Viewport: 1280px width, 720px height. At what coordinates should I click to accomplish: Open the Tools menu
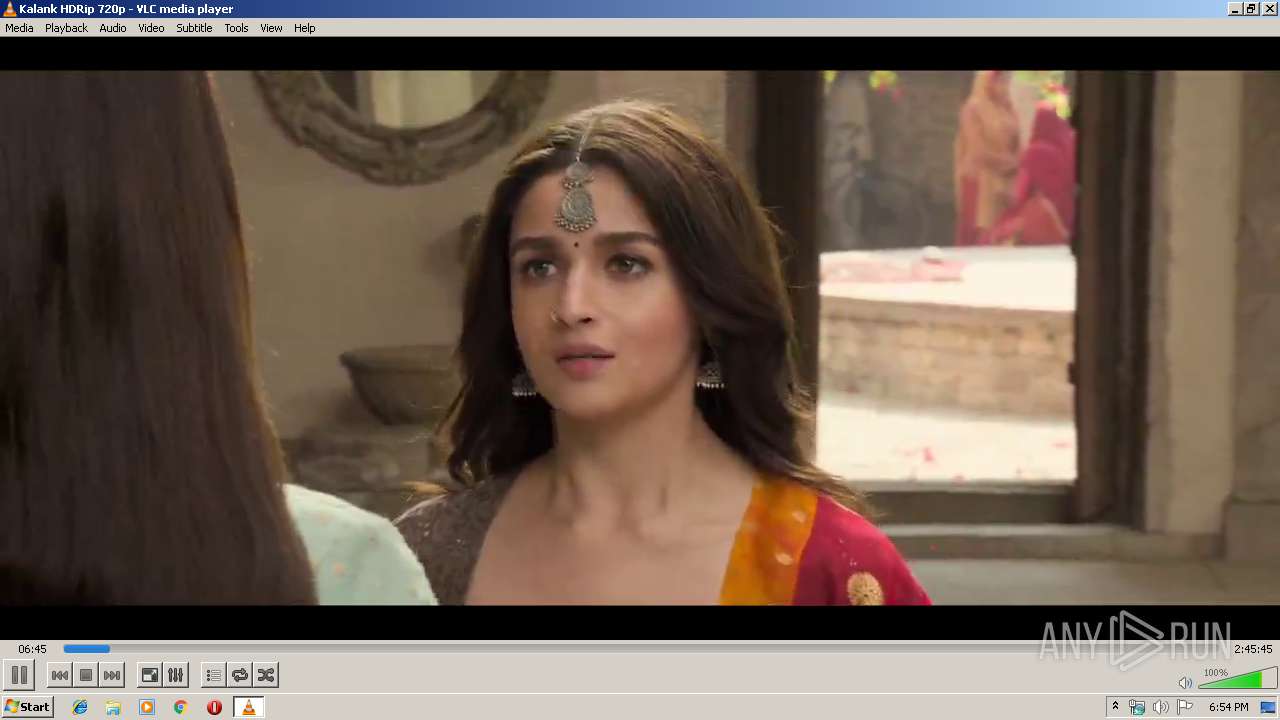pyautogui.click(x=236, y=28)
